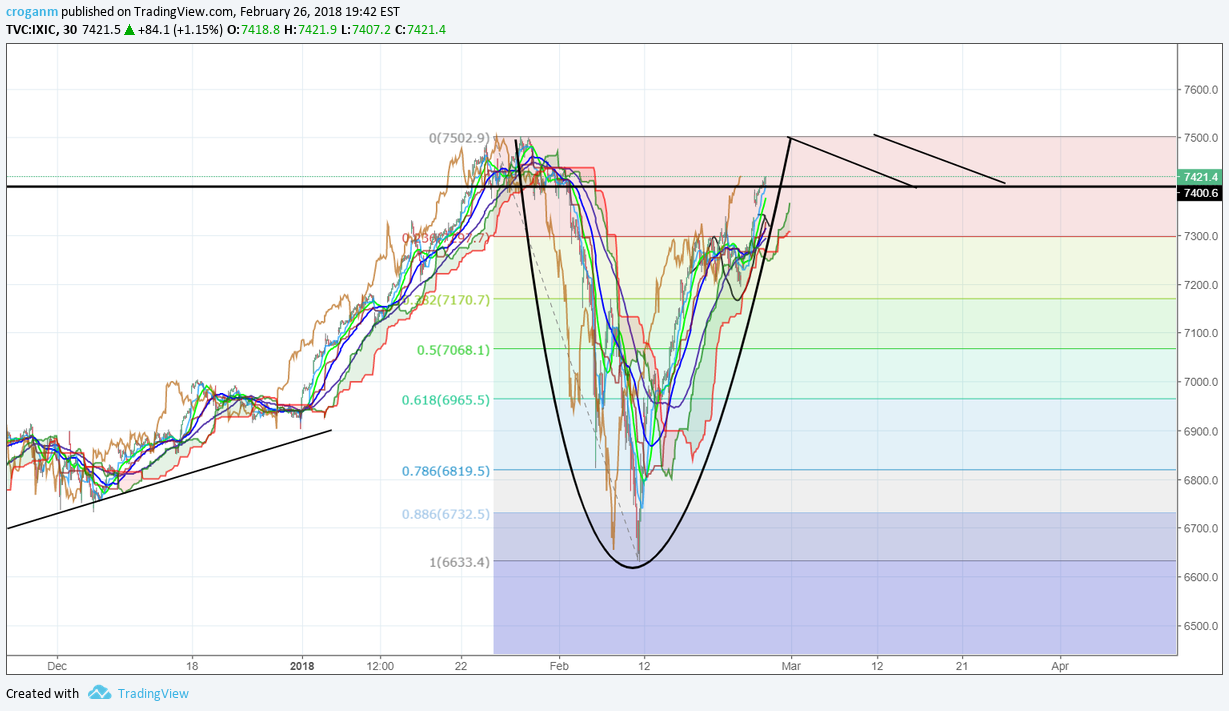Click the TradingView cloud logo icon
The height and width of the screenshot is (711, 1229).
[99, 692]
